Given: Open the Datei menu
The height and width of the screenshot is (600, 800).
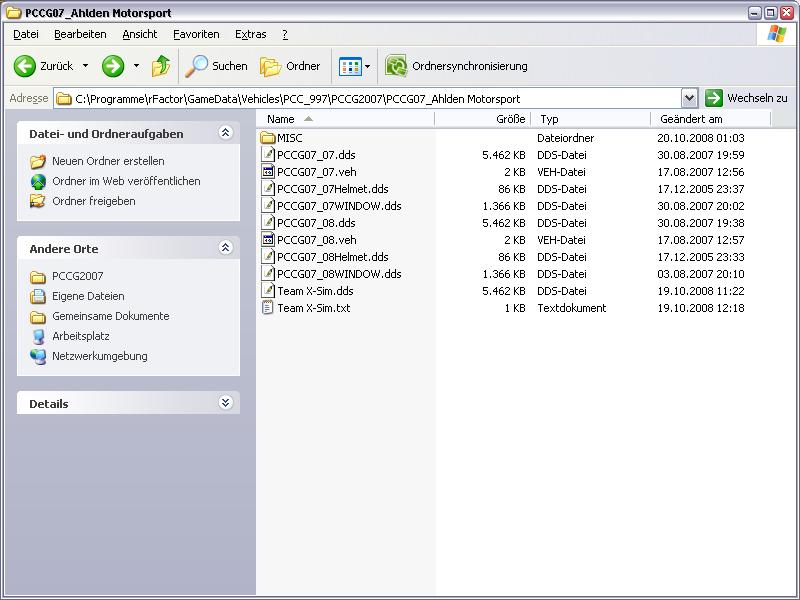Looking at the screenshot, I should pyautogui.click(x=26, y=34).
